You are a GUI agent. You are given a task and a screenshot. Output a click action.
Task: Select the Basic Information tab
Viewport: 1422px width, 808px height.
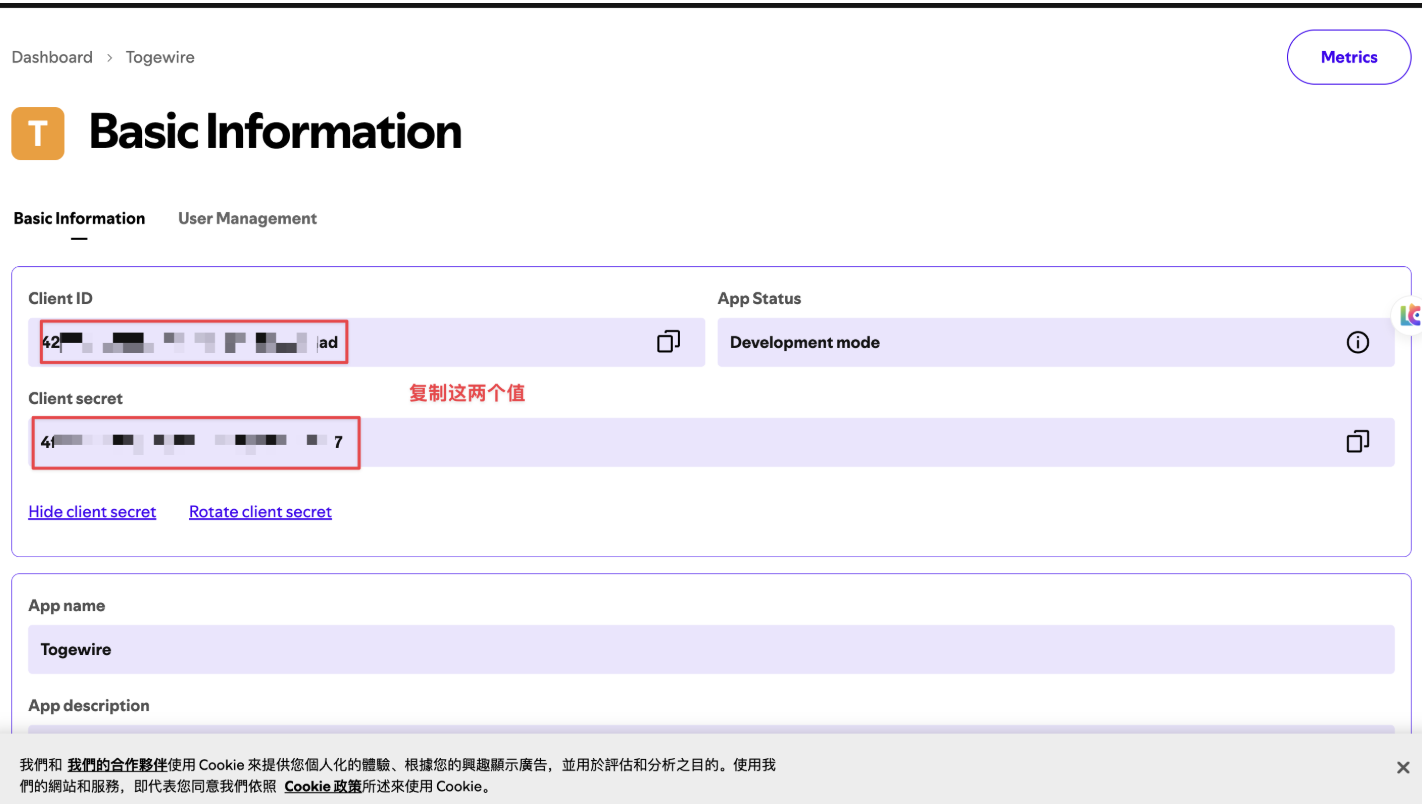(79, 218)
